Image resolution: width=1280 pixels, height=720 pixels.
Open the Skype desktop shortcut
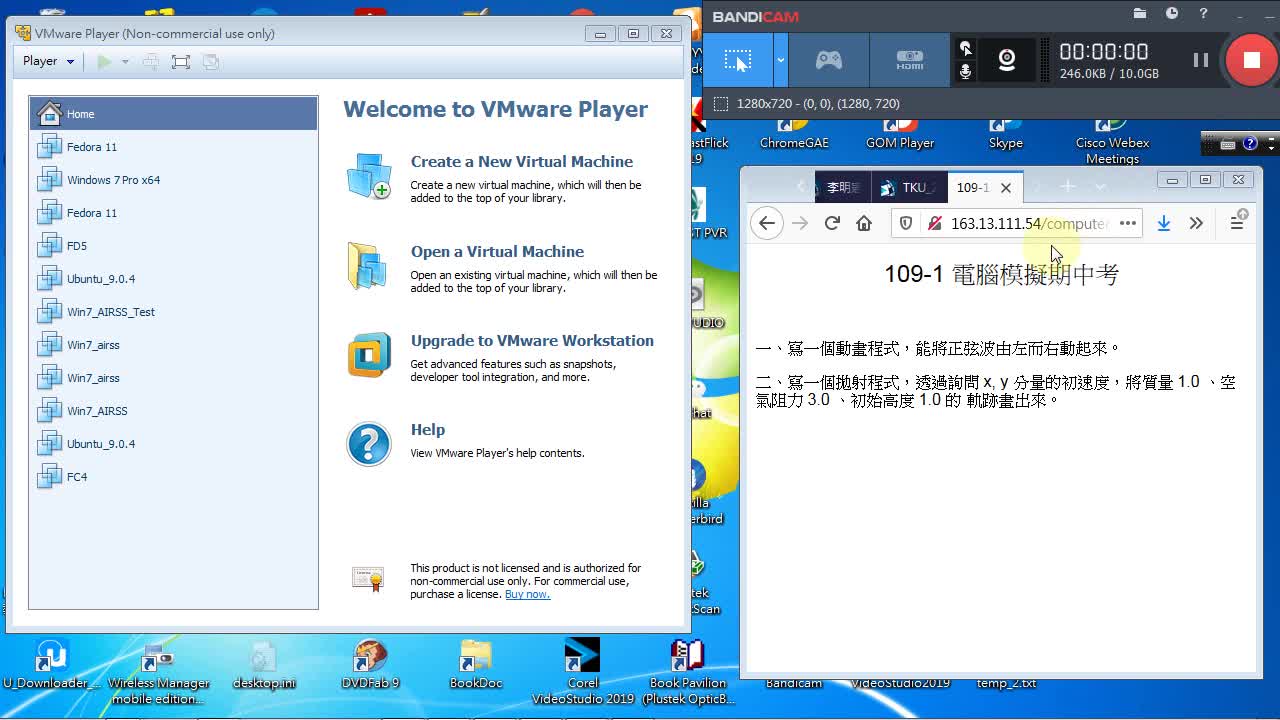pyautogui.click(x=1005, y=134)
